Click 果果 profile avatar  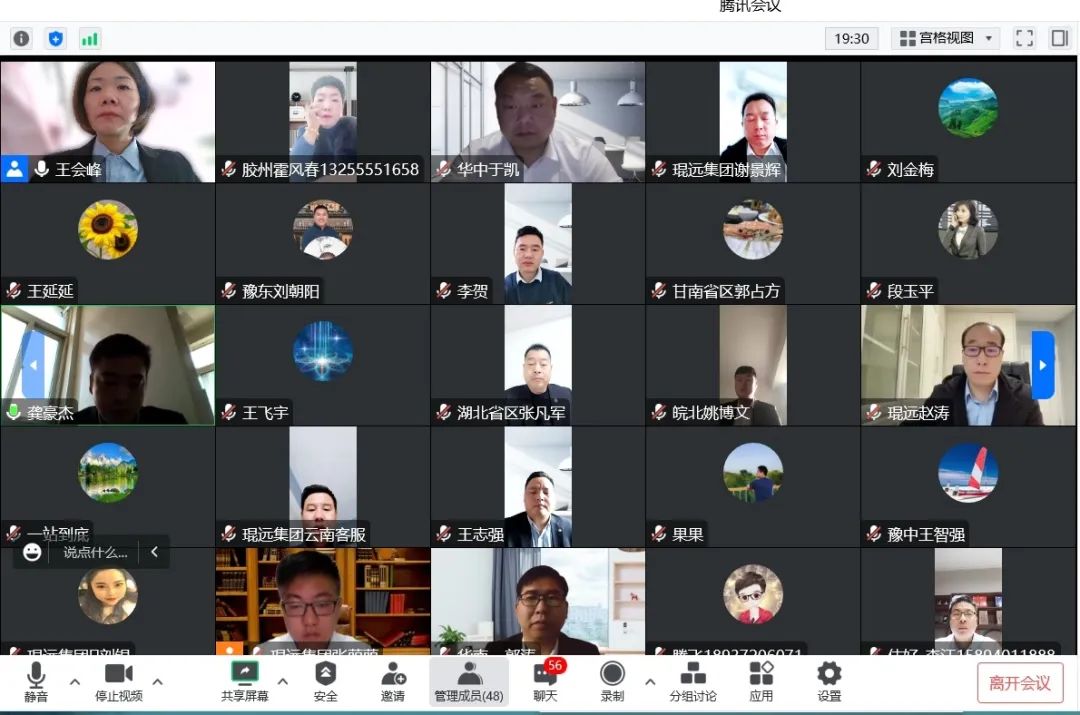[753, 473]
